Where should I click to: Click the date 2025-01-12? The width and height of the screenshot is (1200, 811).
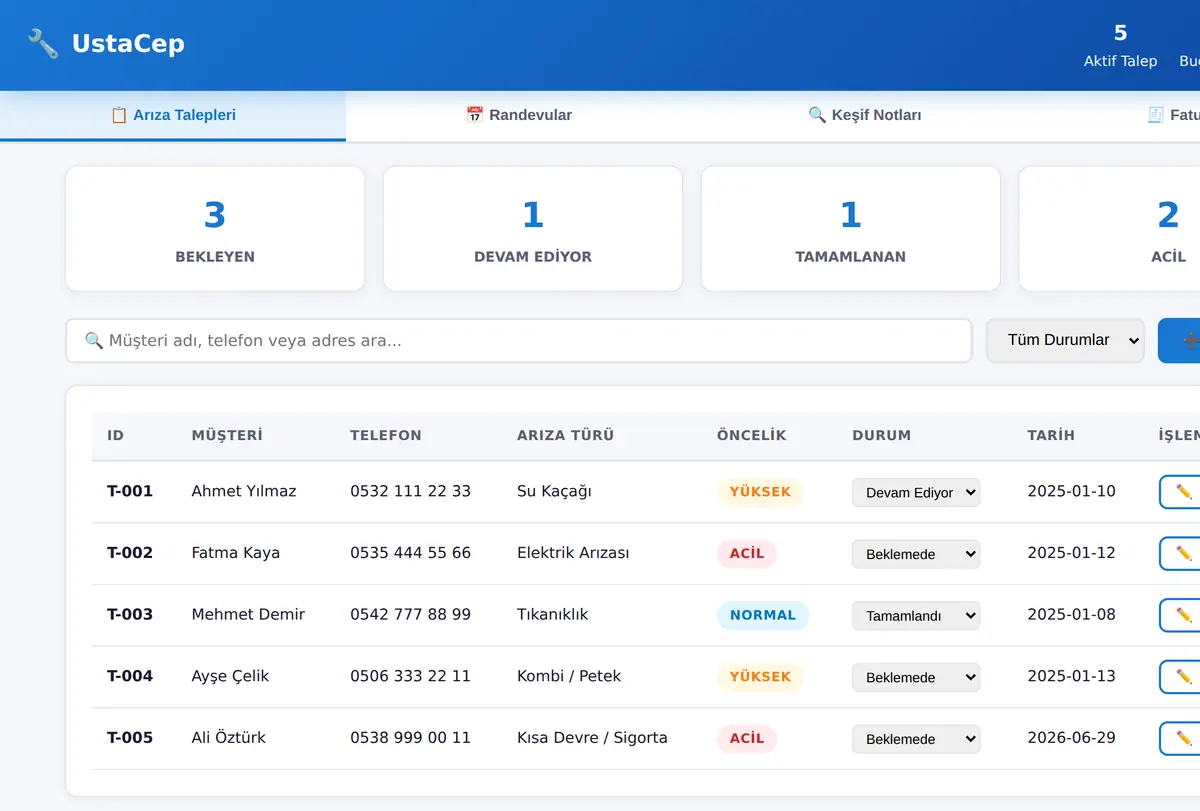pos(1071,553)
